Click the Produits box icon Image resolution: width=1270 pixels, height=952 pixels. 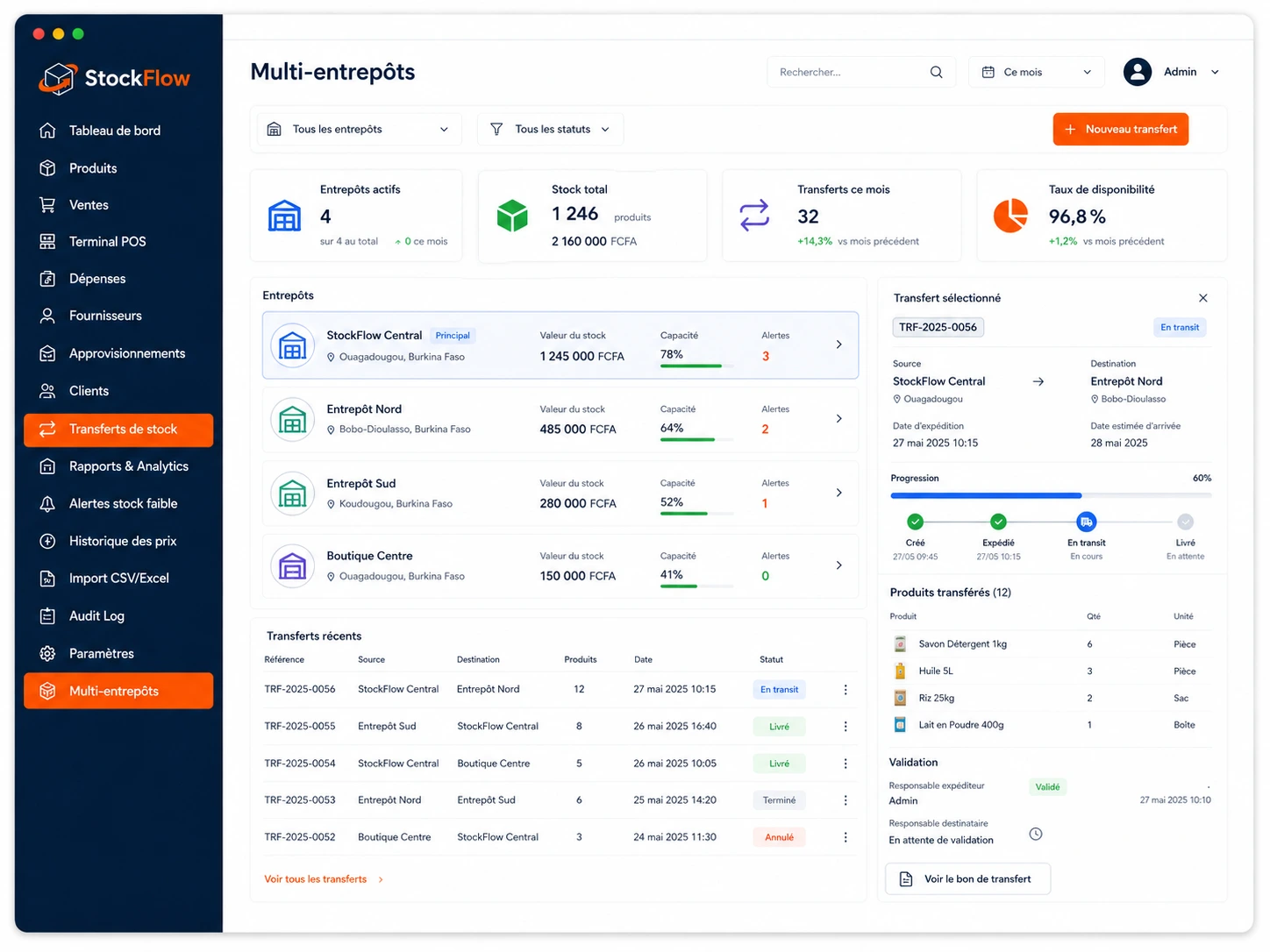tap(48, 168)
